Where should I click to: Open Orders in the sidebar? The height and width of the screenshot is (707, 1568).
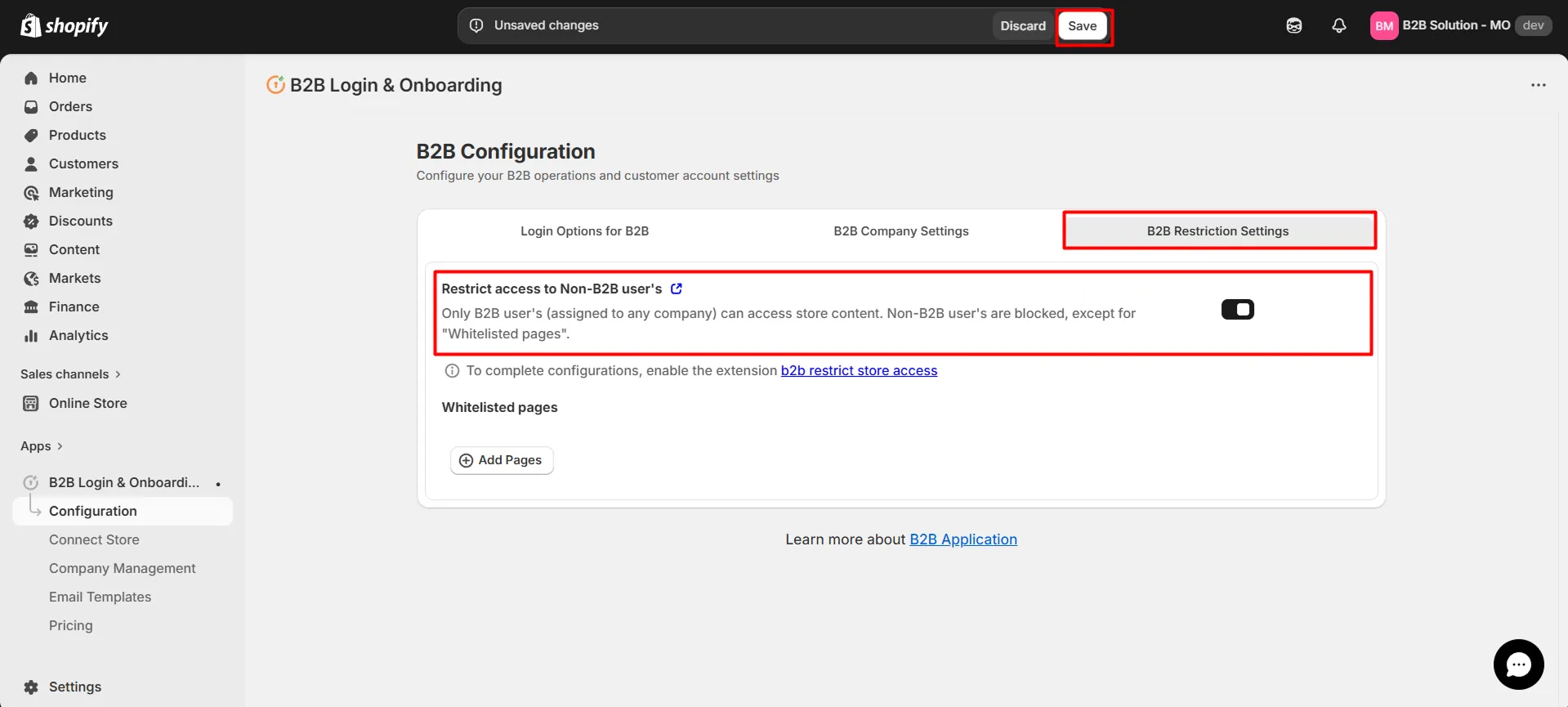pyautogui.click(x=70, y=106)
